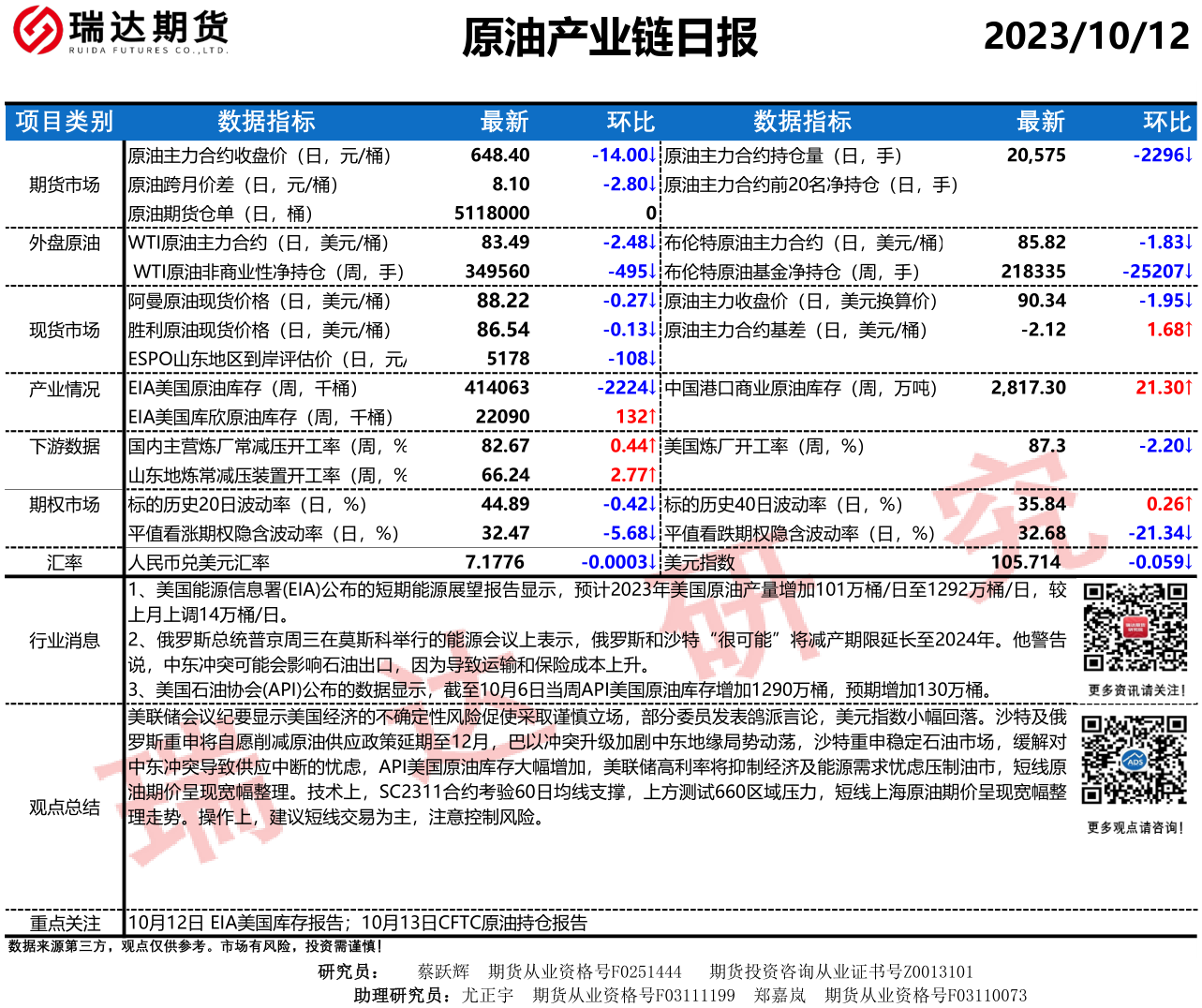Click the red up arrow beside 1.68

pos(1188,330)
